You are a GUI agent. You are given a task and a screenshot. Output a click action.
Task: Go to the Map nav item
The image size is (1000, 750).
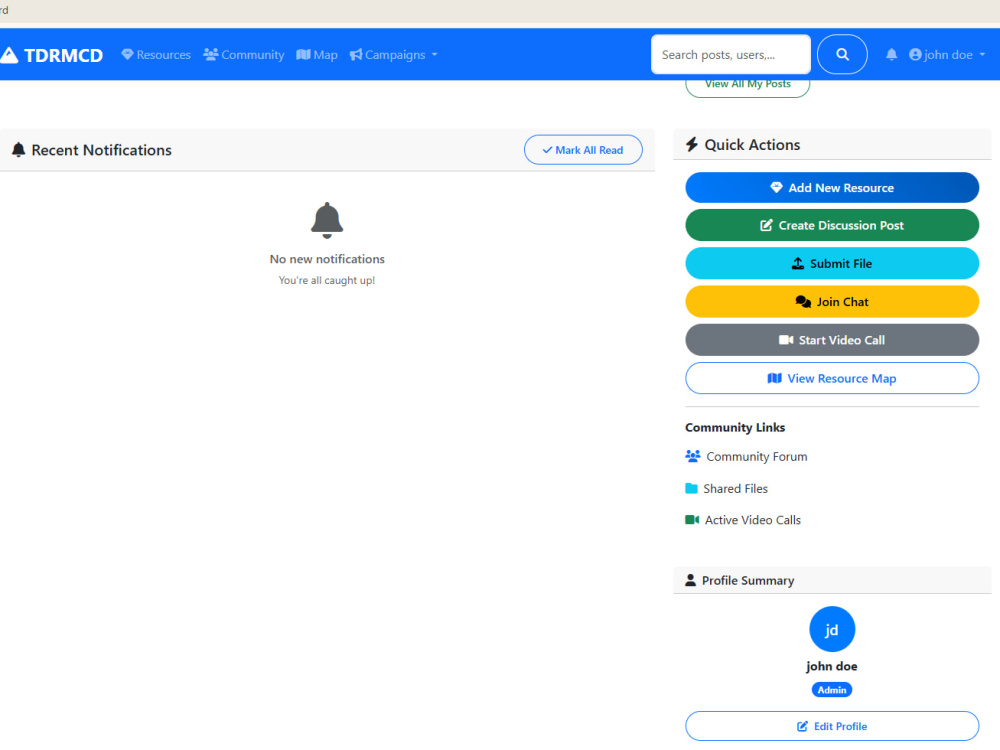317,55
